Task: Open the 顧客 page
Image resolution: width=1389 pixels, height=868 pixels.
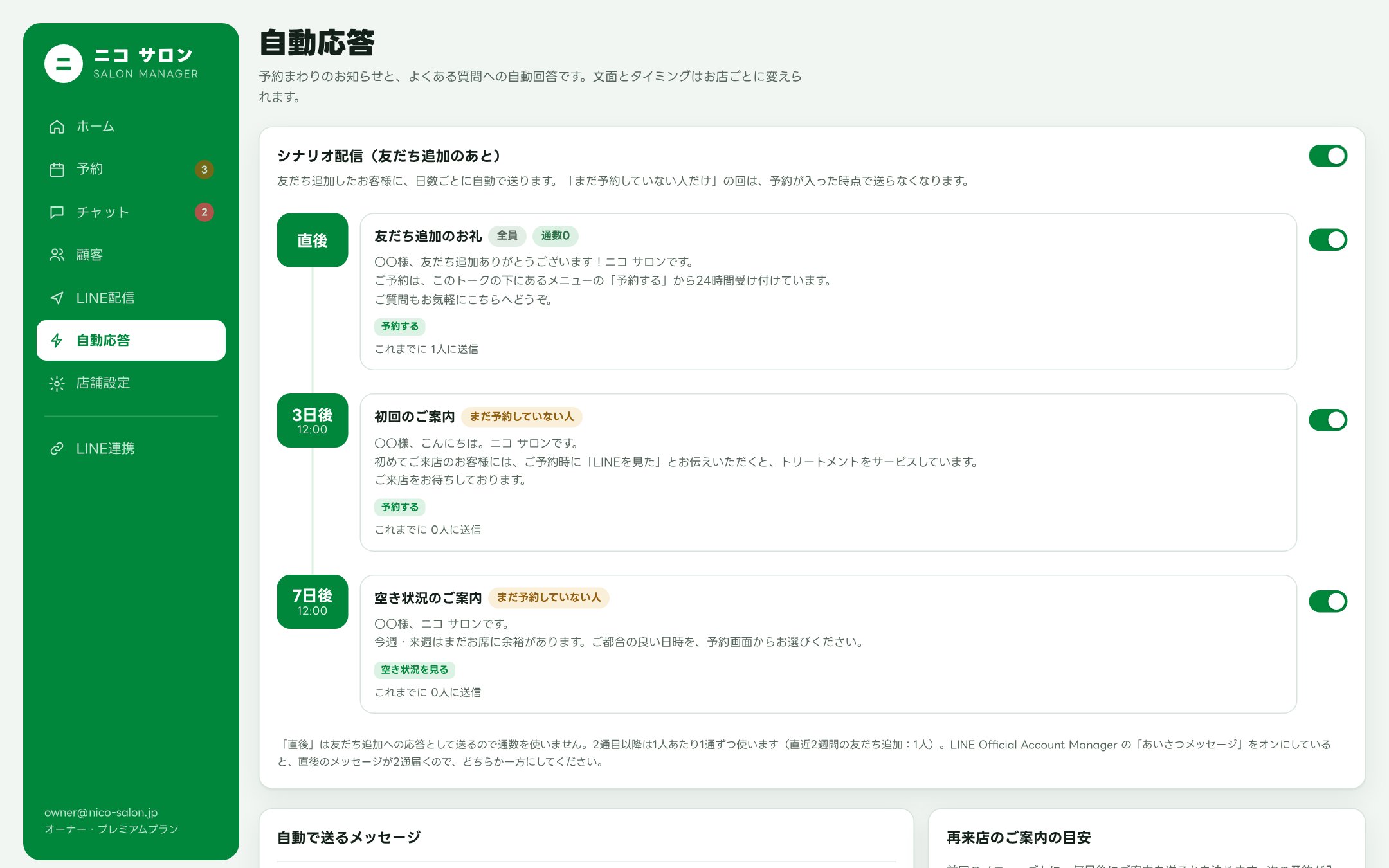Action: 131,255
